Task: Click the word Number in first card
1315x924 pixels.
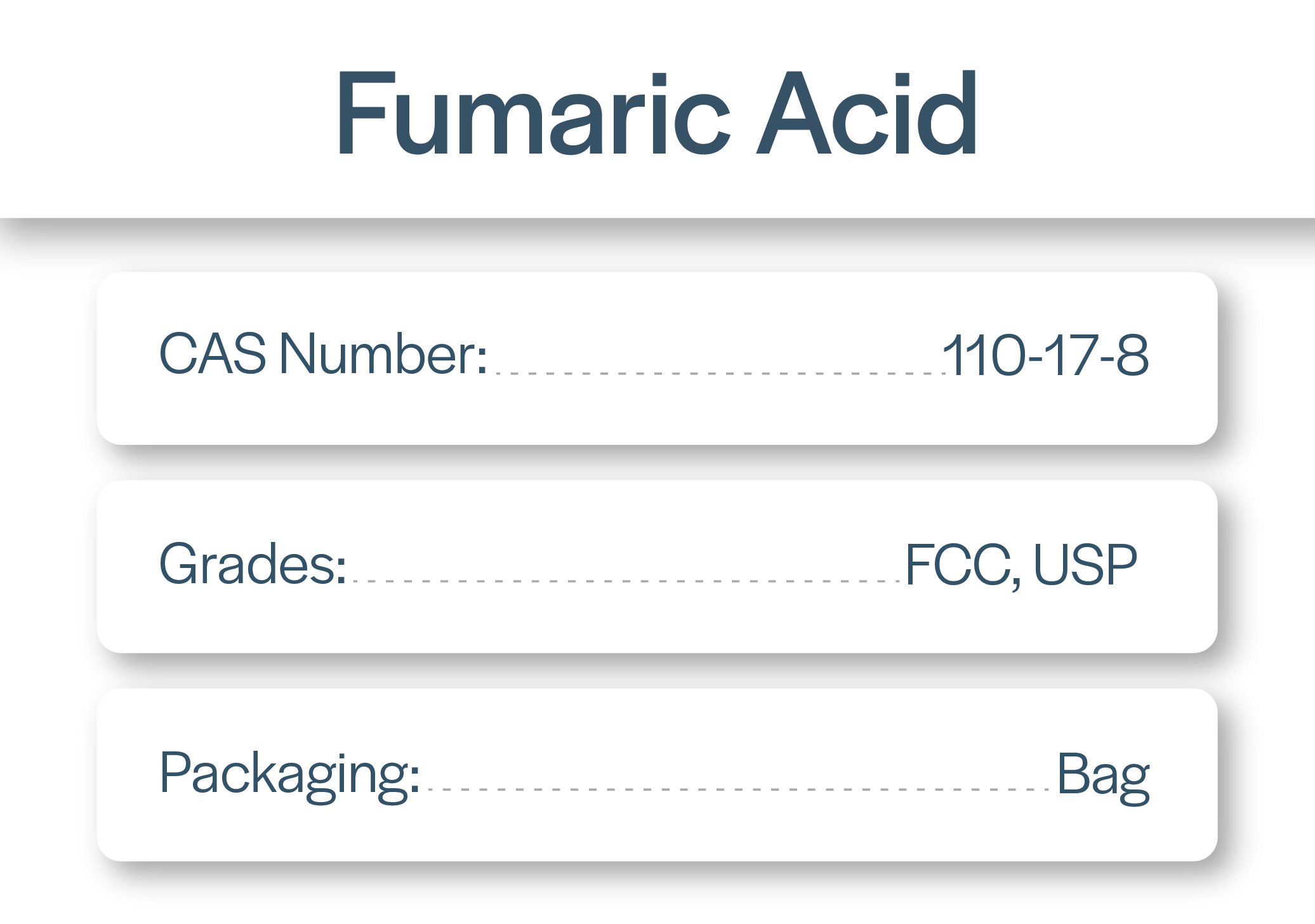Action: [x=383, y=353]
